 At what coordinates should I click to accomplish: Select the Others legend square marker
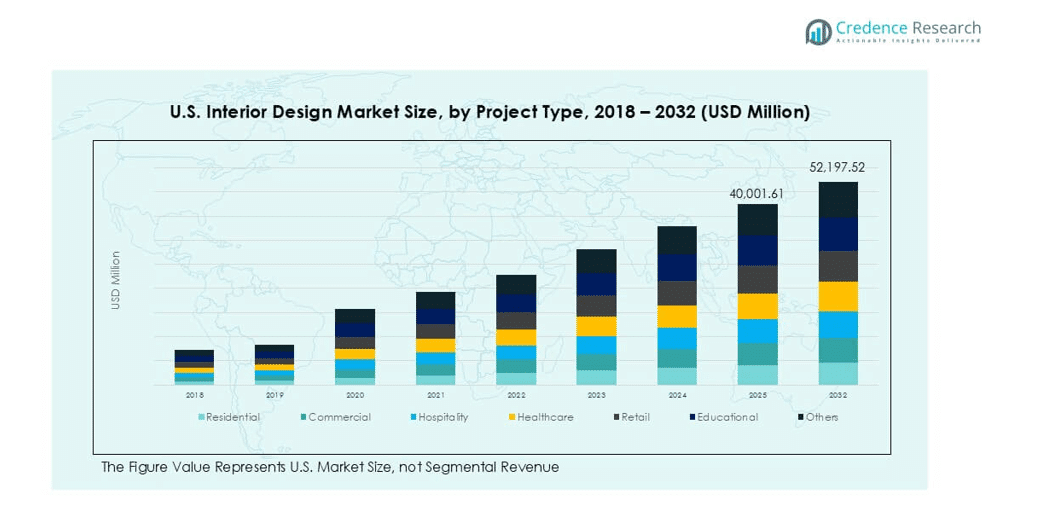(x=800, y=417)
